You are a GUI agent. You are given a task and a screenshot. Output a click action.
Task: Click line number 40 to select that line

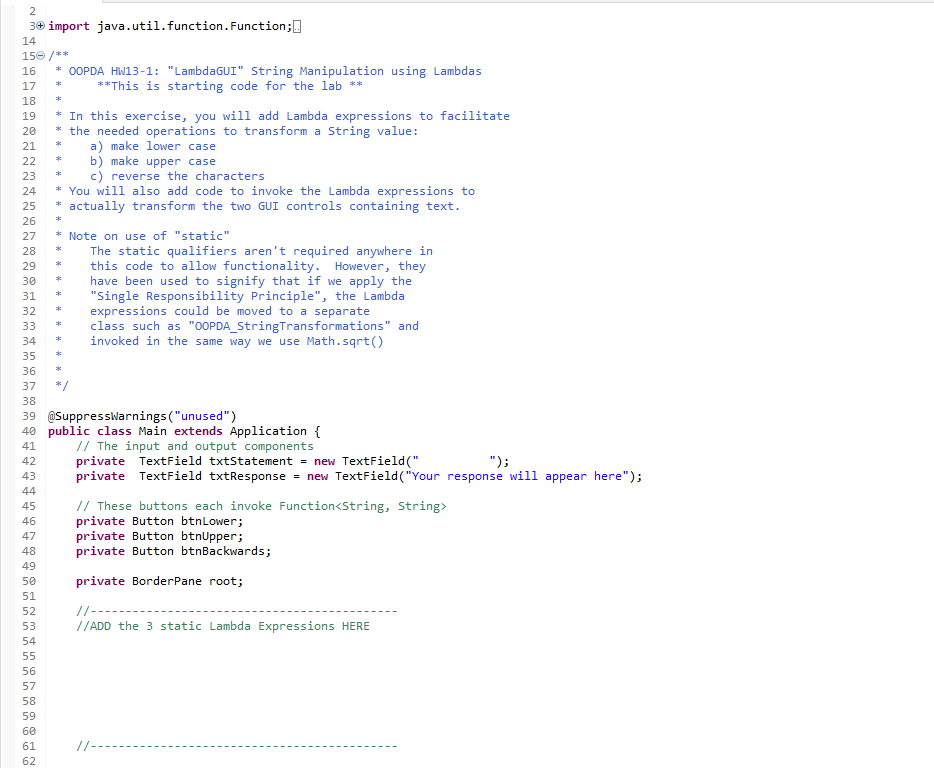(29, 431)
